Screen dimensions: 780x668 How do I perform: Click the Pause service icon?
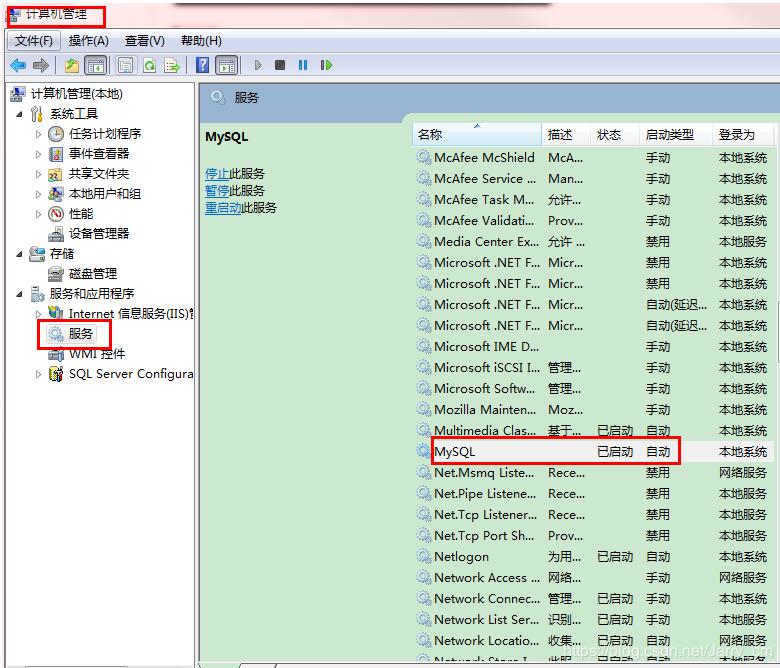(303, 65)
